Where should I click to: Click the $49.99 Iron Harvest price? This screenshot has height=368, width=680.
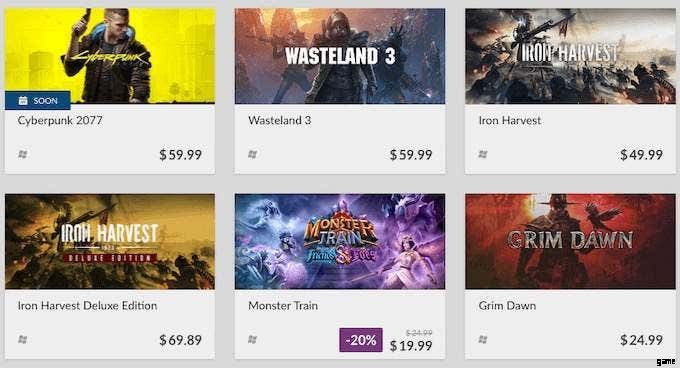pyautogui.click(x=641, y=155)
